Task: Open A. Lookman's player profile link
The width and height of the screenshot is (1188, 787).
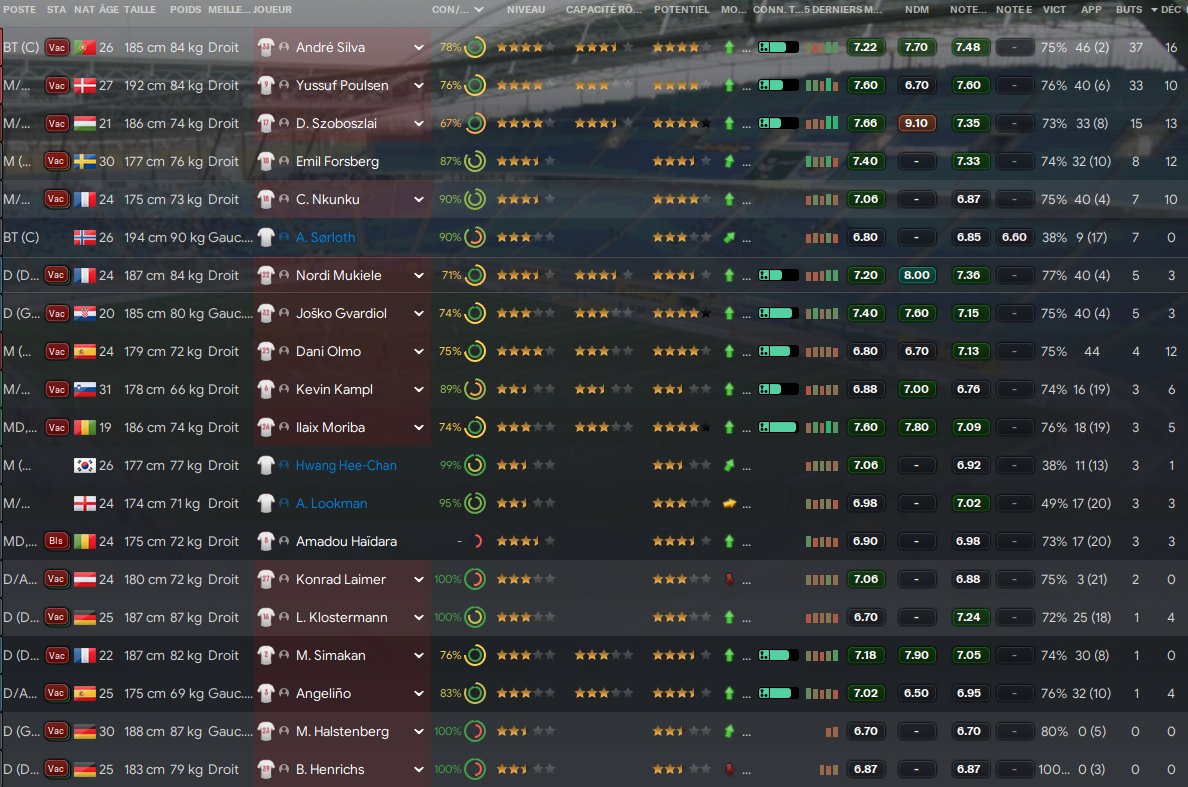Action: [331, 503]
